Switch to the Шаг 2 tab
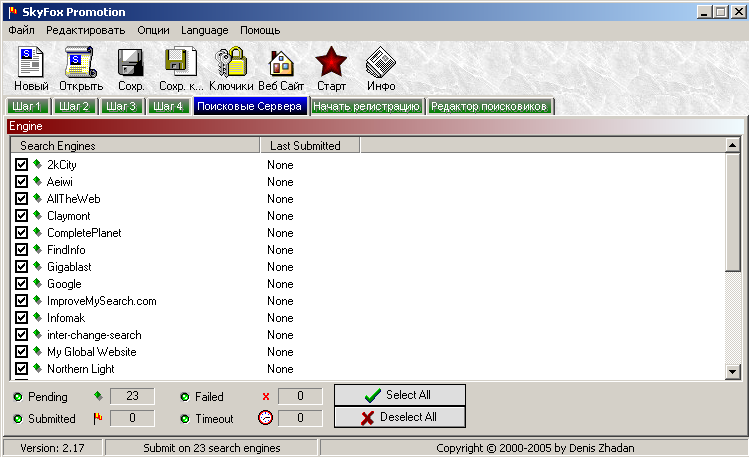This screenshot has width=749, height=457. click(75, 106)
